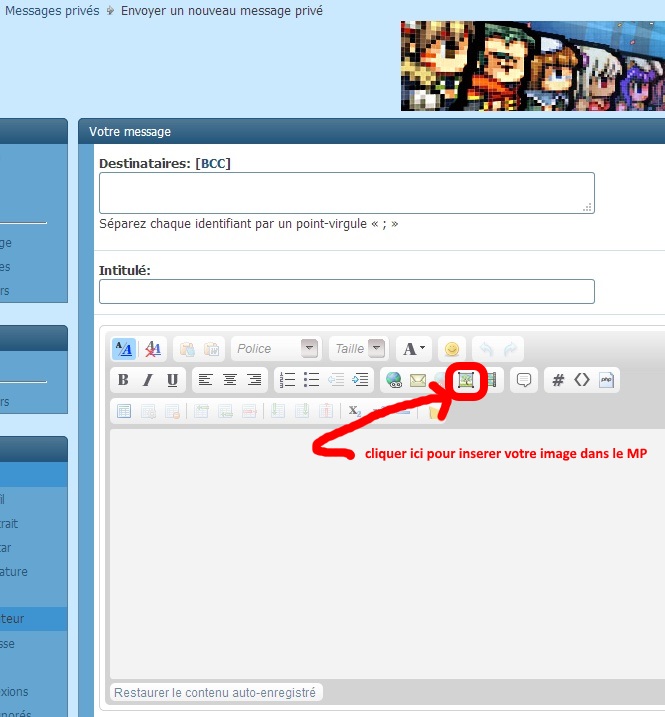Click the Messages privés breadcrumb link
Image resolution: width=665 pixels, height=717 pixels.
pyautogui.click(x=52, y=11)
